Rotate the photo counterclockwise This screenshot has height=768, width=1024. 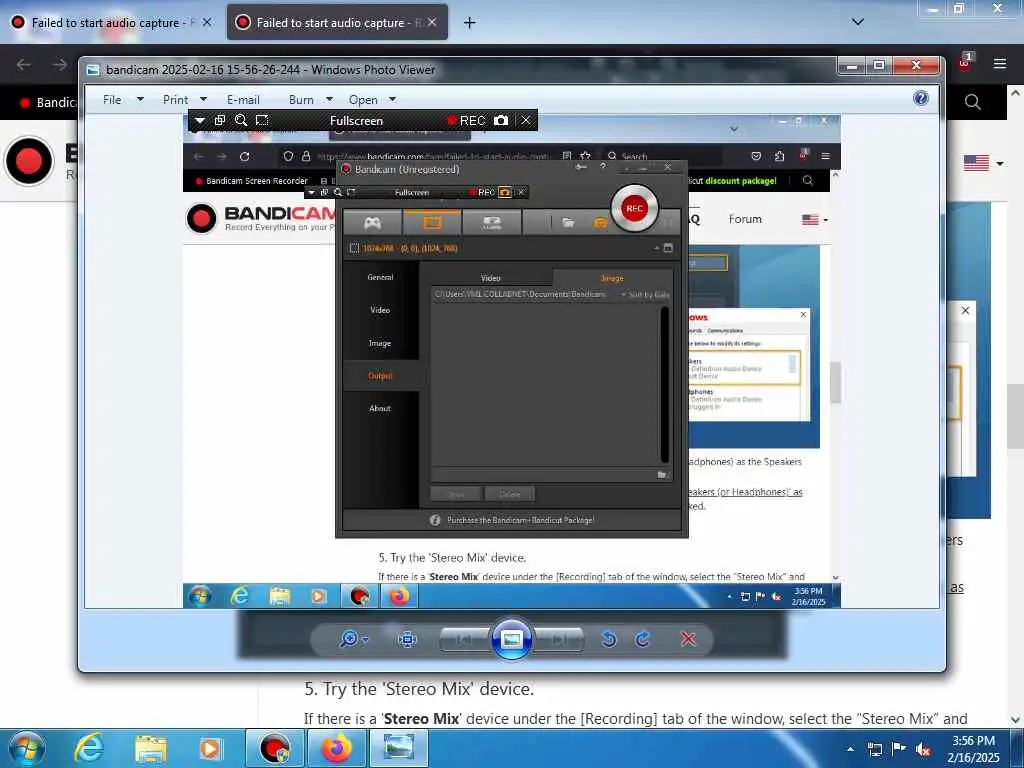pos(609,639)
